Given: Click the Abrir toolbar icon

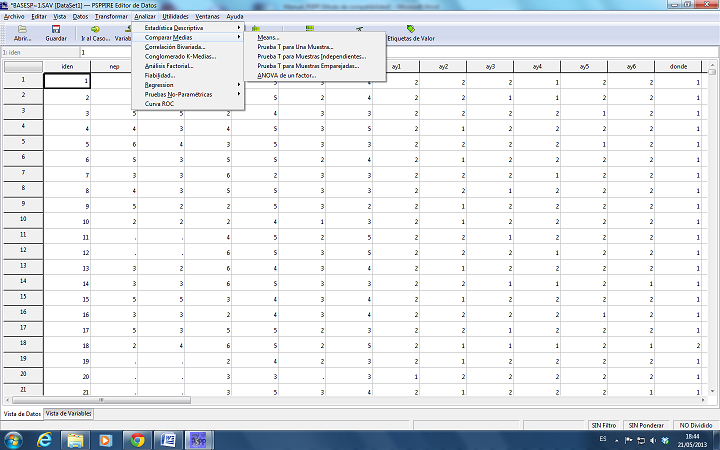Looking at the screenshot, I should coord(21,33).
